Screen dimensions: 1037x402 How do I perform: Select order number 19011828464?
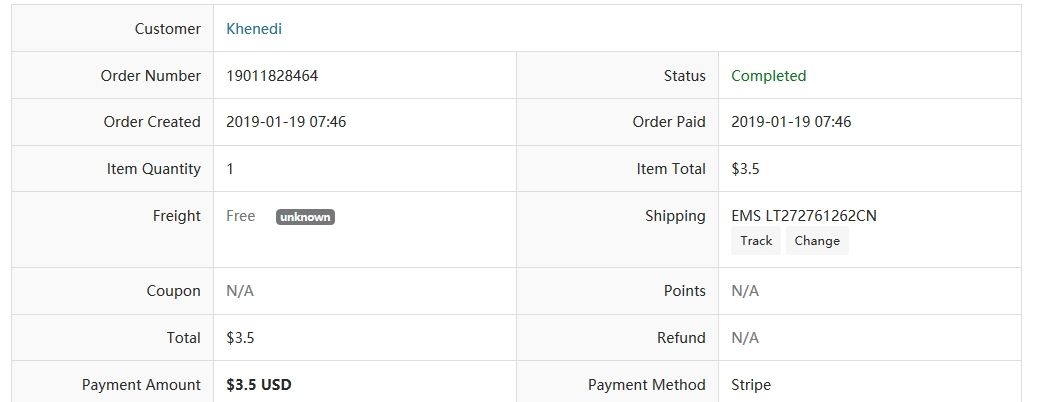272,76
